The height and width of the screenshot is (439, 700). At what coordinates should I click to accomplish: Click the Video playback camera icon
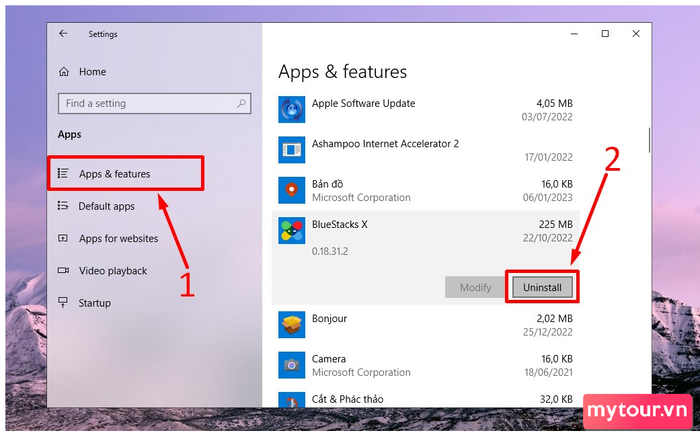pyautogui.click(x=63, y=270)
